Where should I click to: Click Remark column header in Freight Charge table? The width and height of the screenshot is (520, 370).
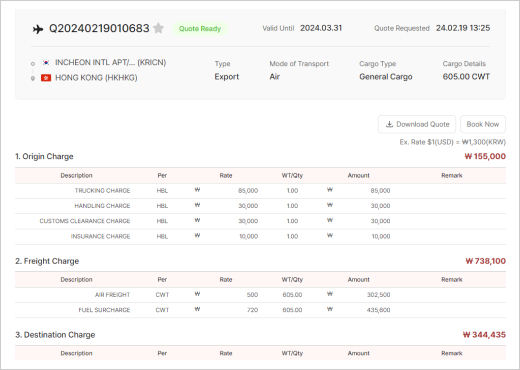452,280
